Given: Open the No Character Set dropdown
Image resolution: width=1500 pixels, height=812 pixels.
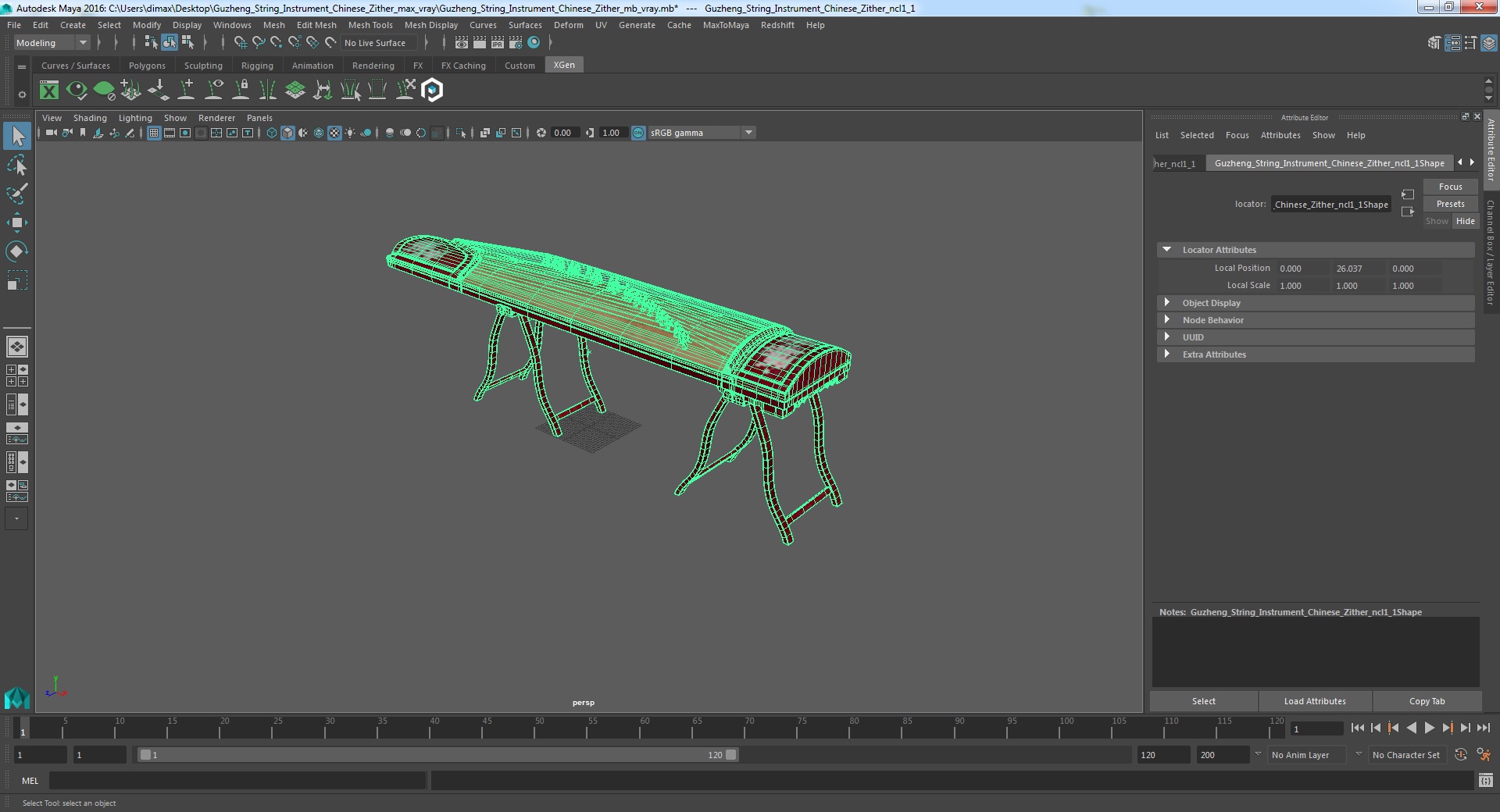Looking at the screenshot, I should [x=1409, y=755].
